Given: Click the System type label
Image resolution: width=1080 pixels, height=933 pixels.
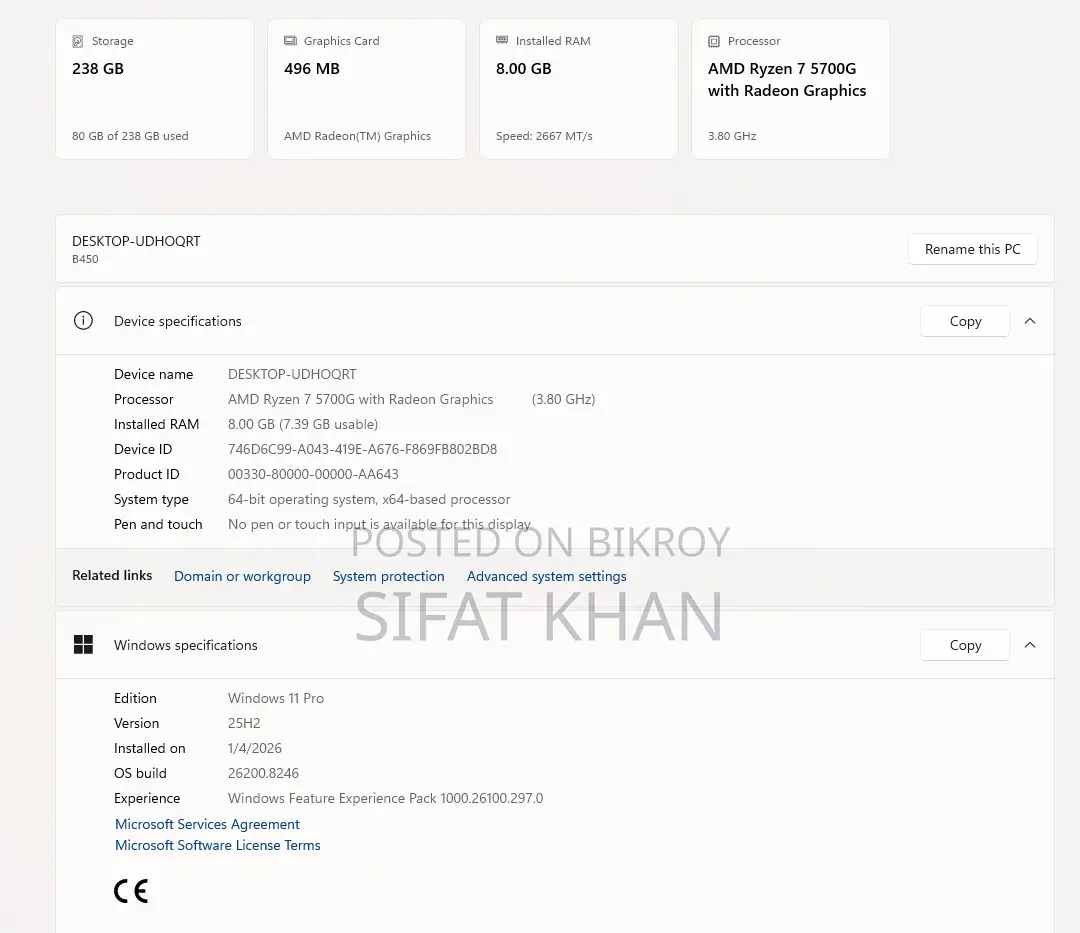Looking at the screenshot, I should (152, 499).
